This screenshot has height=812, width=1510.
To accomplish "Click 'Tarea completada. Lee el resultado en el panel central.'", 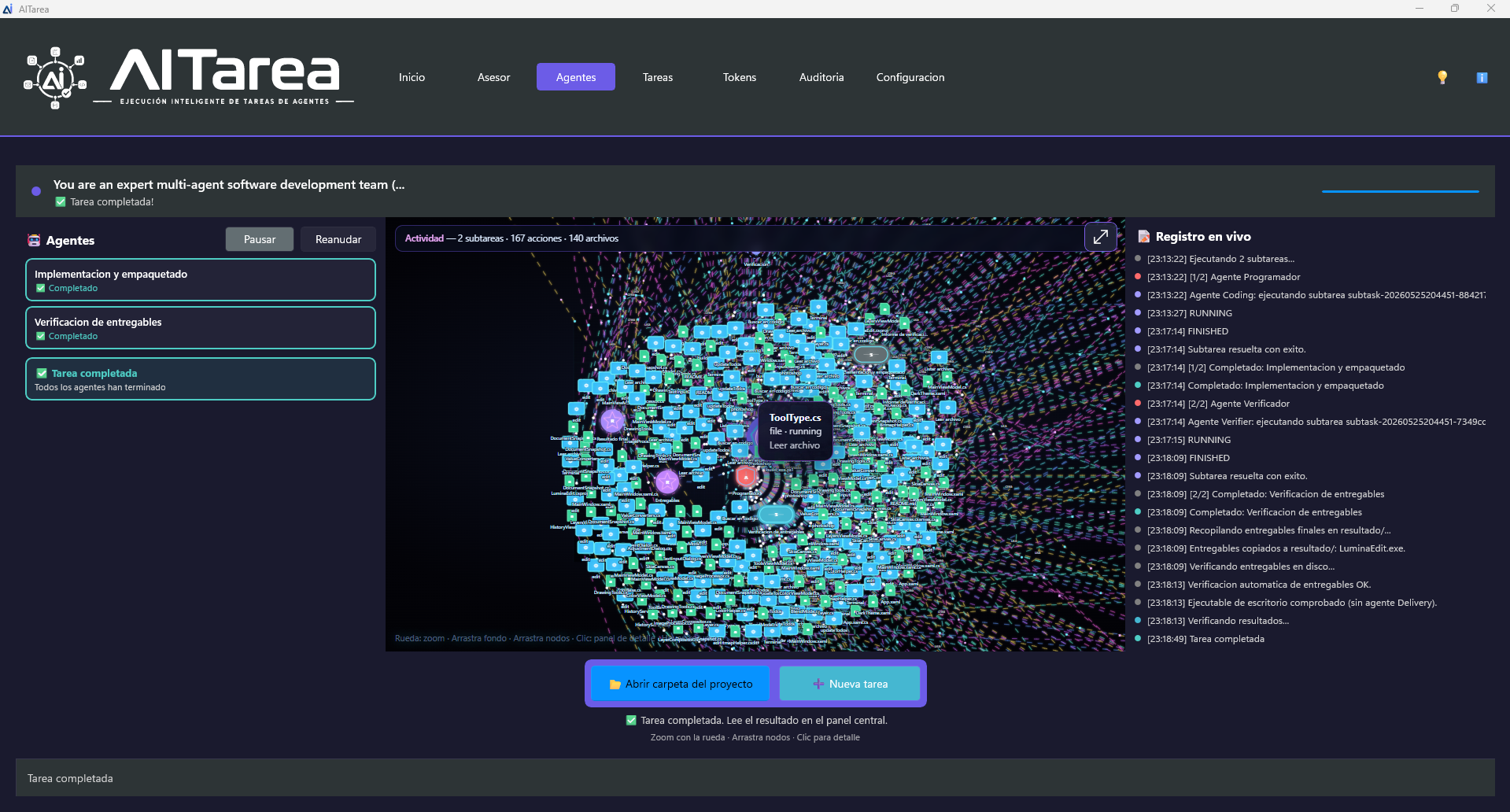I will click(764, 721).
